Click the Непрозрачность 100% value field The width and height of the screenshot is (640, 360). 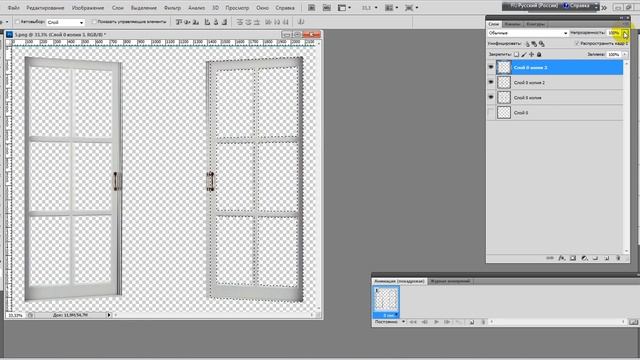614,33
